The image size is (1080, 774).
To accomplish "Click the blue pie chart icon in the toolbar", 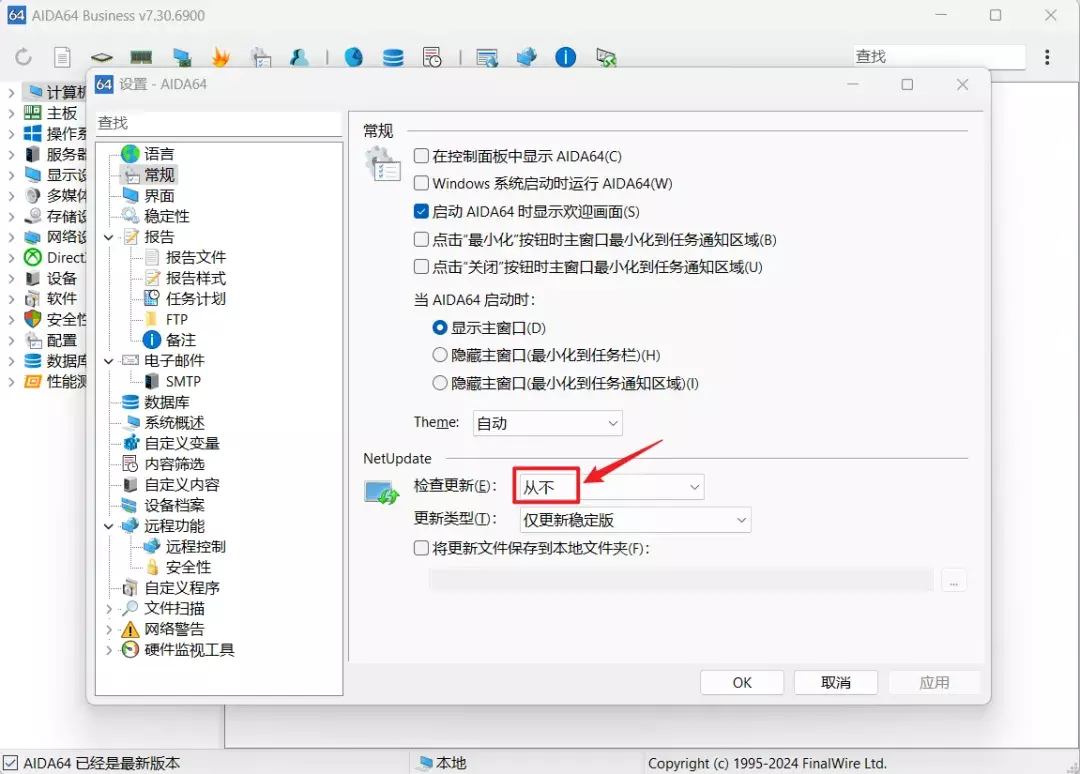I will [353, 56].
